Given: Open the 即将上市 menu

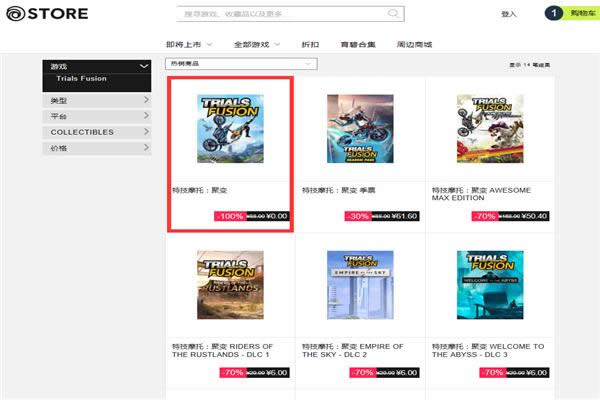Looking at the screenshot, I should tap(193, 44).
